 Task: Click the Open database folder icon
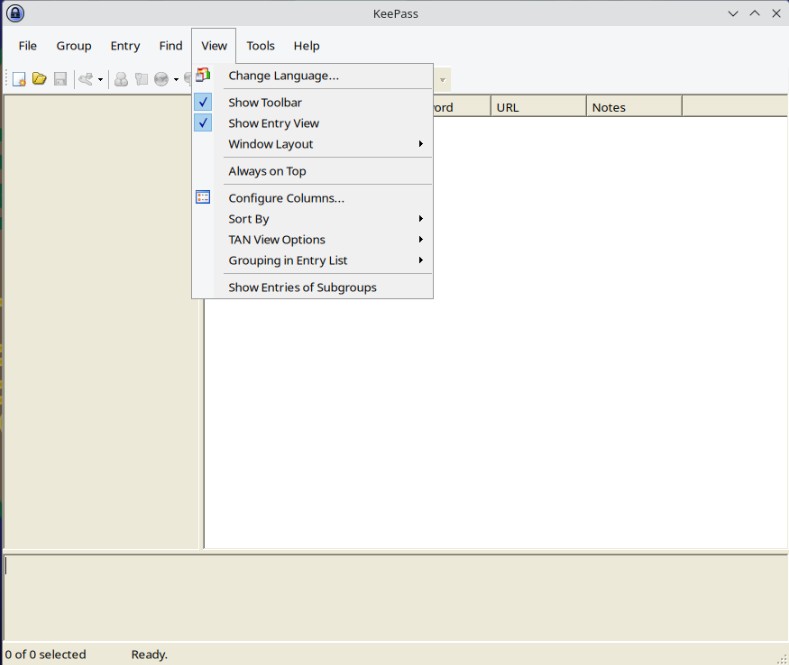click(x=39, y=79)
